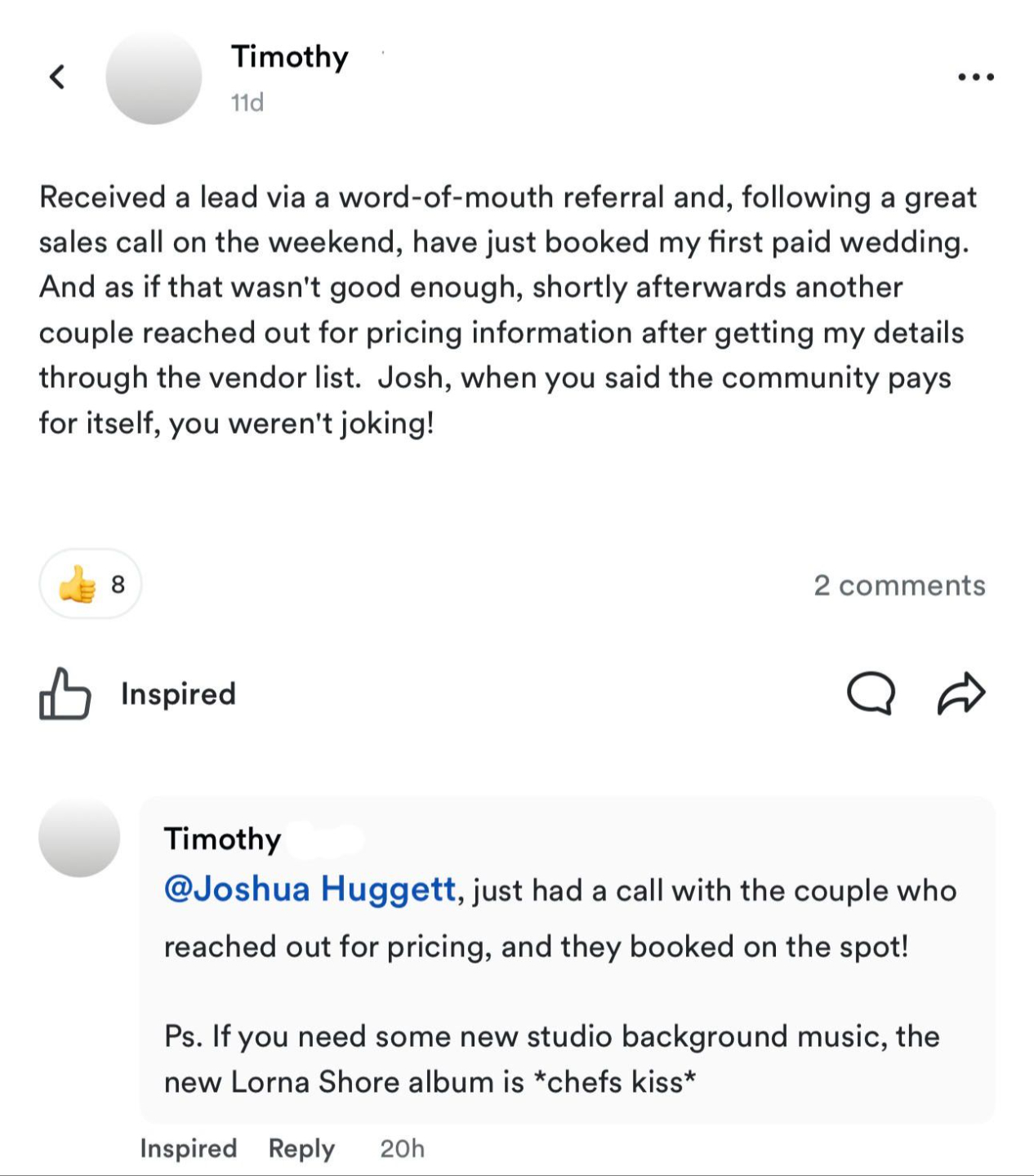Mark the comment as Inspired
Image resolution: width=1034 pixels, height=1176 pixels.
tap(189, 1148)
